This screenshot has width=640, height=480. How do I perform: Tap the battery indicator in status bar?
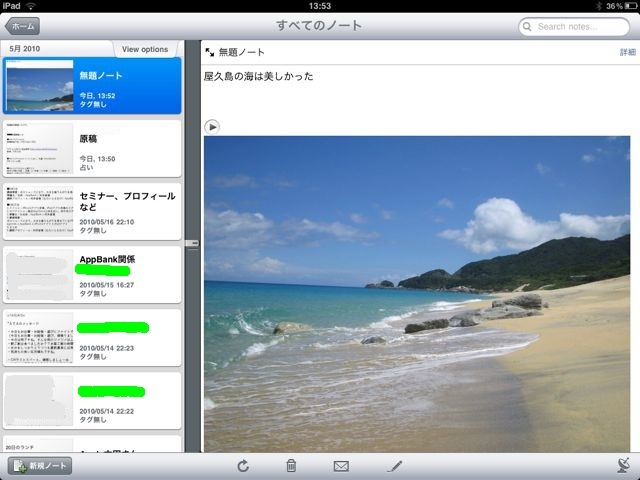pos(630,6)
